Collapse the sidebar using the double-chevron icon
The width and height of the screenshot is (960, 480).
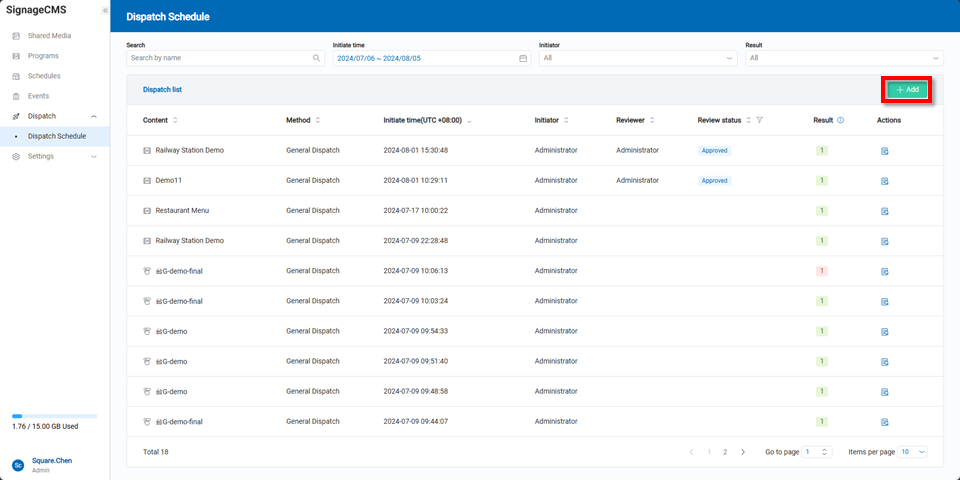coord(105,10)
